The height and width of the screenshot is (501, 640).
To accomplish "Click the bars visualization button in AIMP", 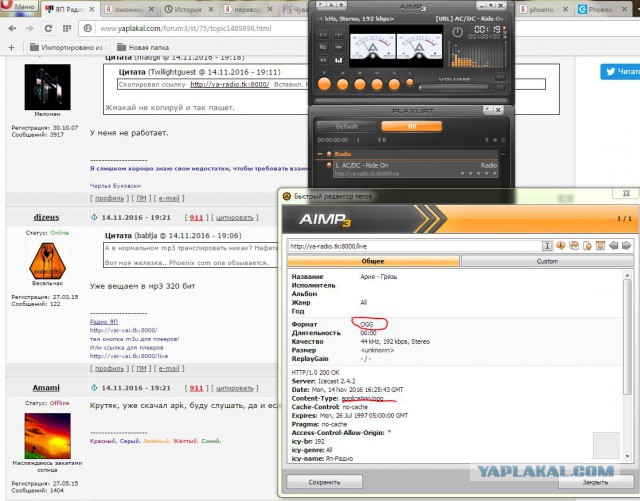I will click(338, 60).
